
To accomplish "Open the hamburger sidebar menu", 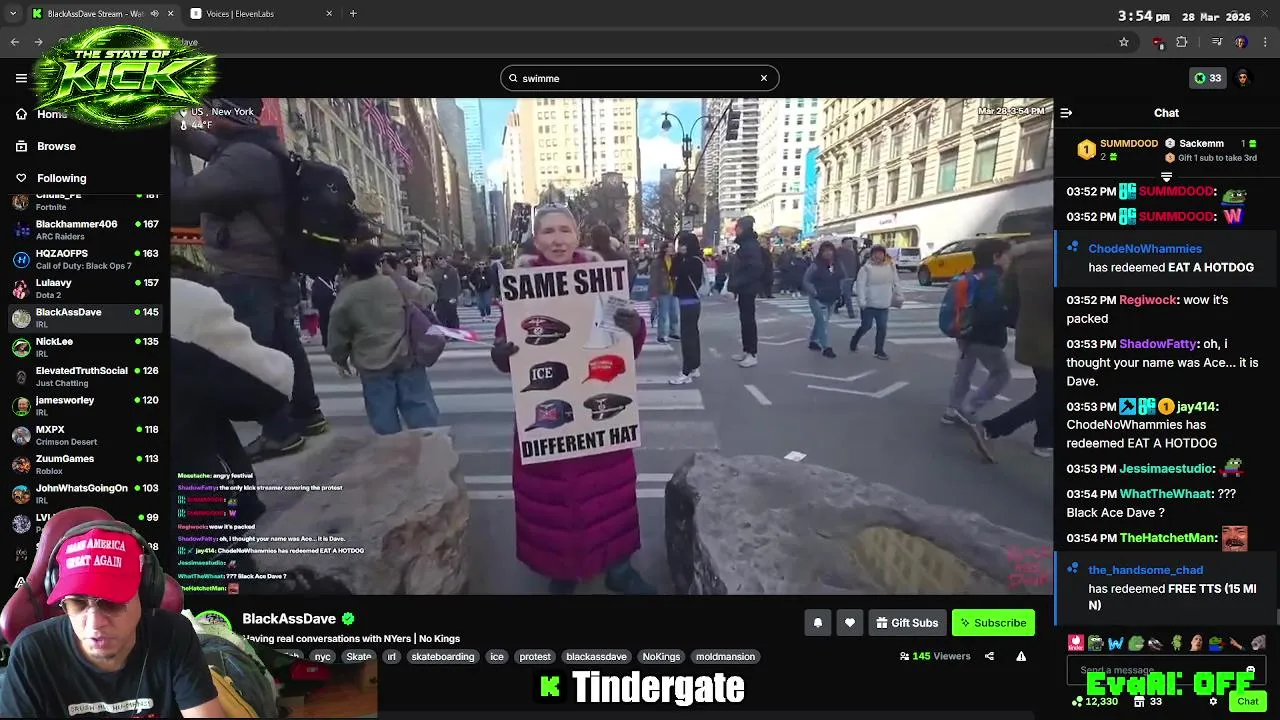I will point(21,78).
